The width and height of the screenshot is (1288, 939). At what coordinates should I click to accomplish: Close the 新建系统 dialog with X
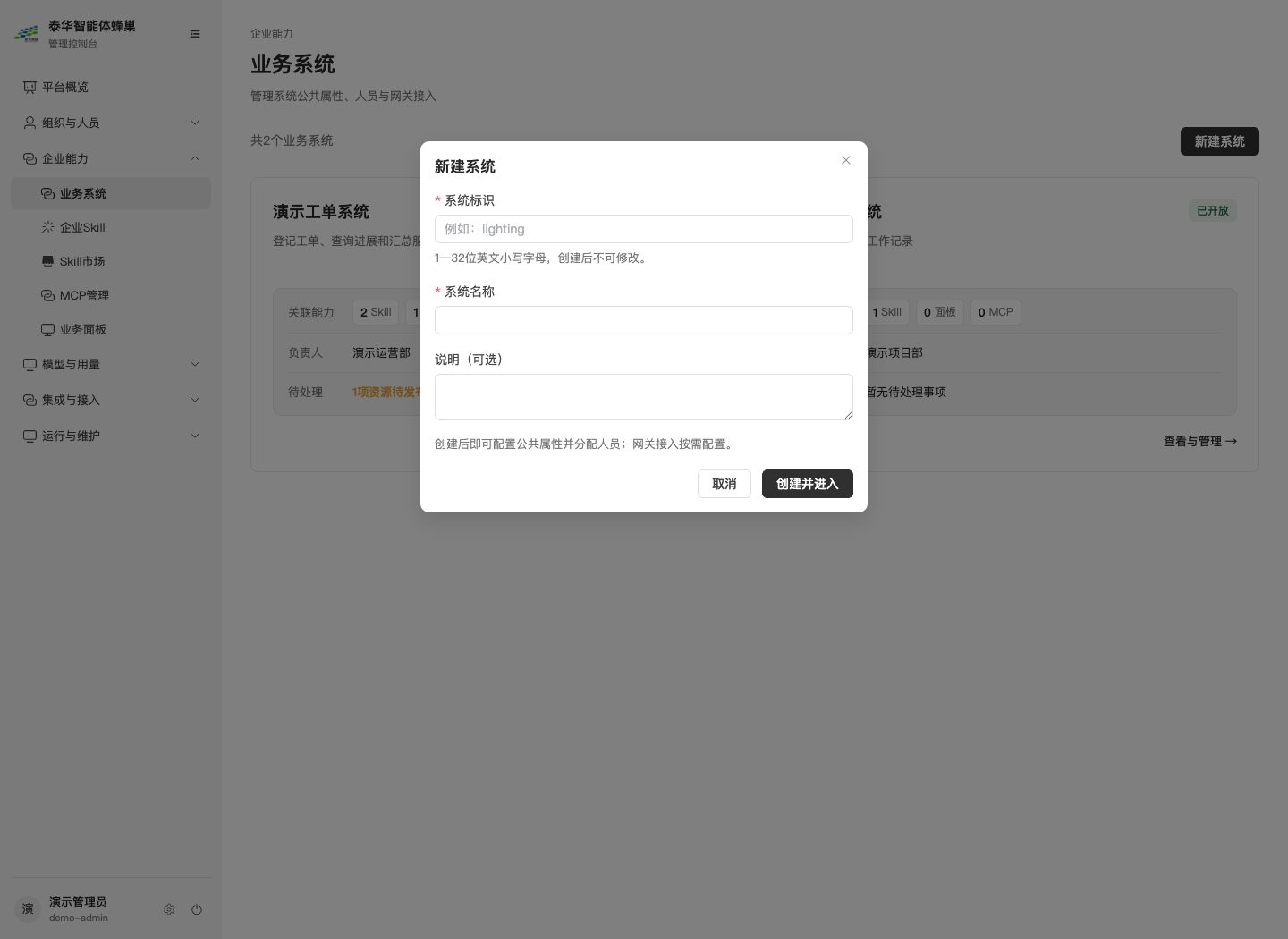pyautogui.click(x=846, y=160)
